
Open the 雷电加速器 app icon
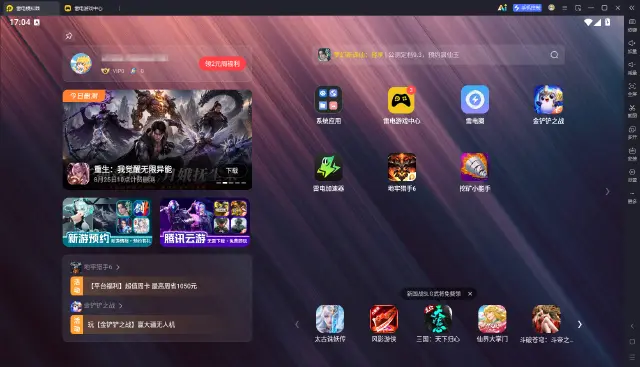coord(328,167)
